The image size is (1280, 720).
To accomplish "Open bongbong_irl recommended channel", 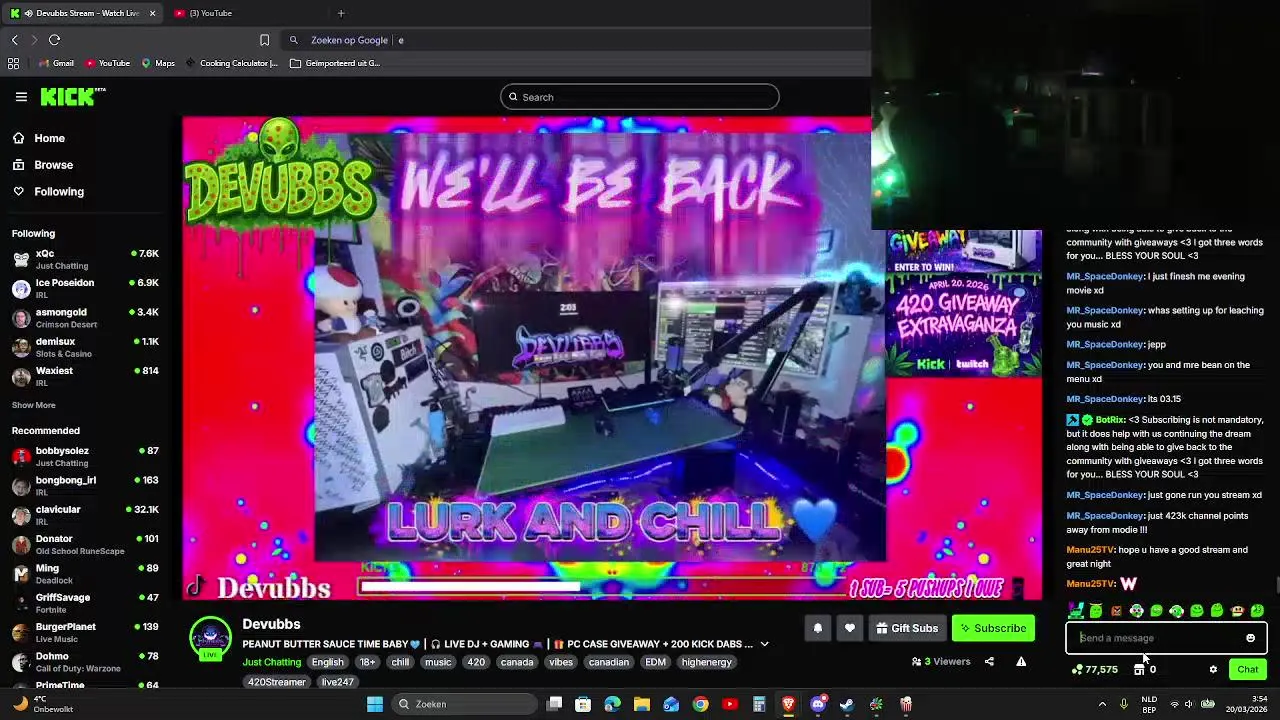I will [85, 485].
